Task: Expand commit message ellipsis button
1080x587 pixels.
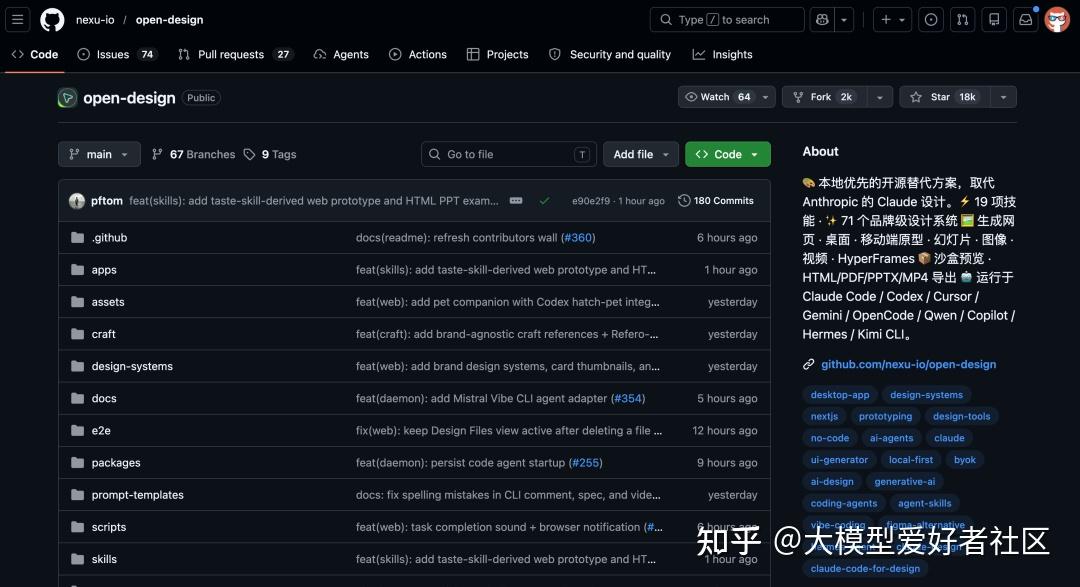Action: point(516,200)
